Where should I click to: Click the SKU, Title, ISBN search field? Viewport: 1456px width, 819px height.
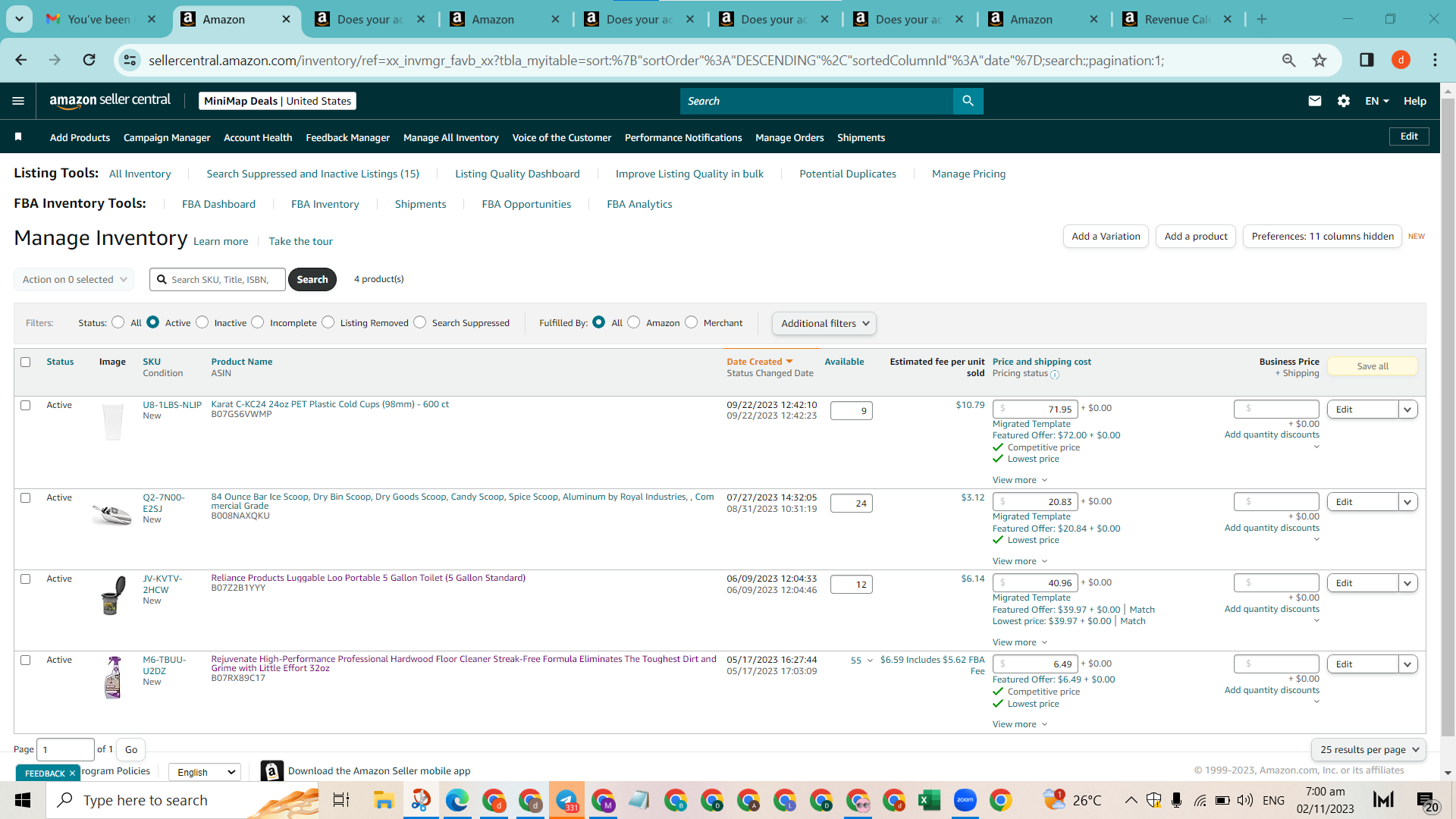tap(218, 279)
